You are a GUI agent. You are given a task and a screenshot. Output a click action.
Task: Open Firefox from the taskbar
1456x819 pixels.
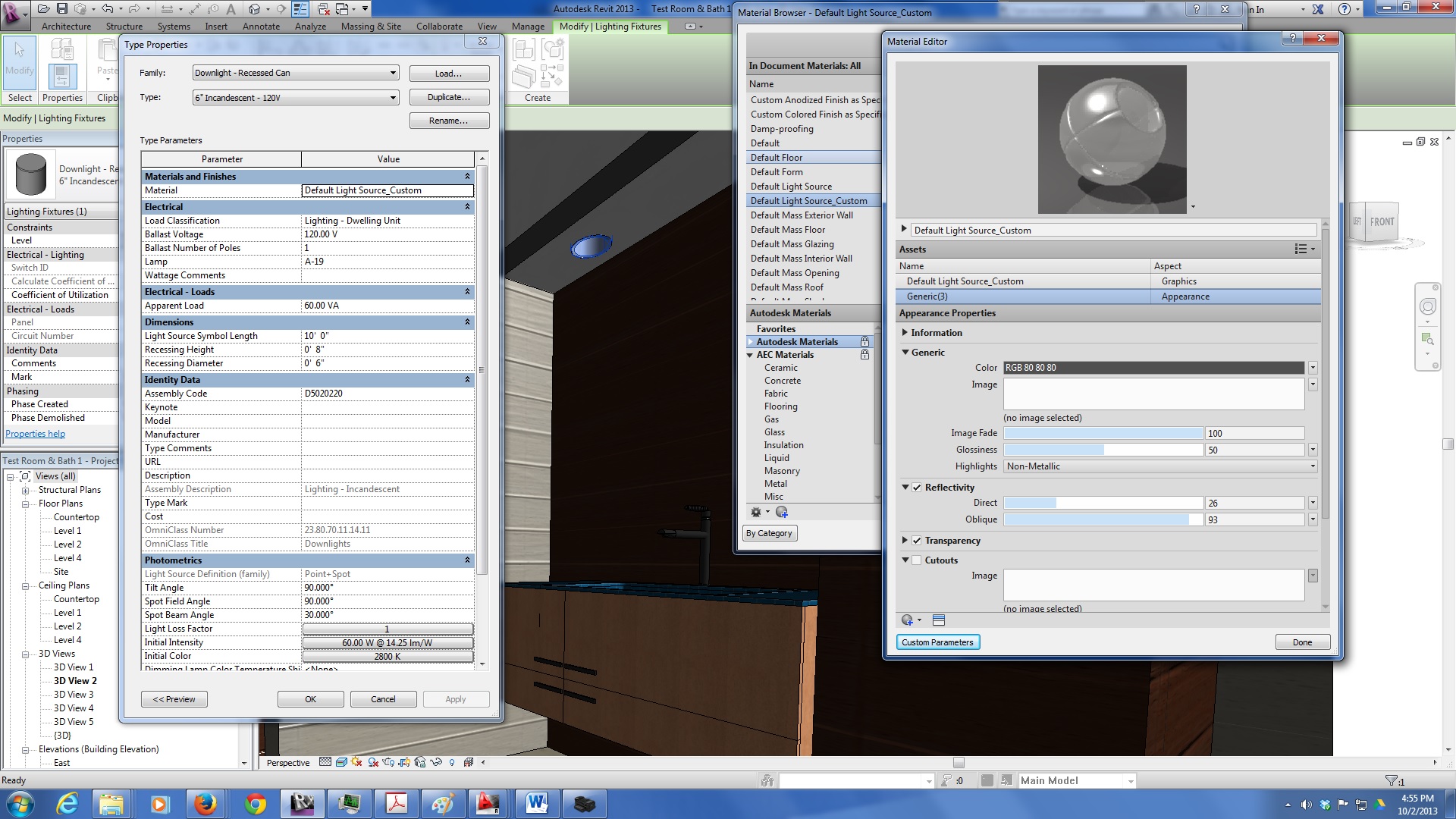click(x=205, y=803)
